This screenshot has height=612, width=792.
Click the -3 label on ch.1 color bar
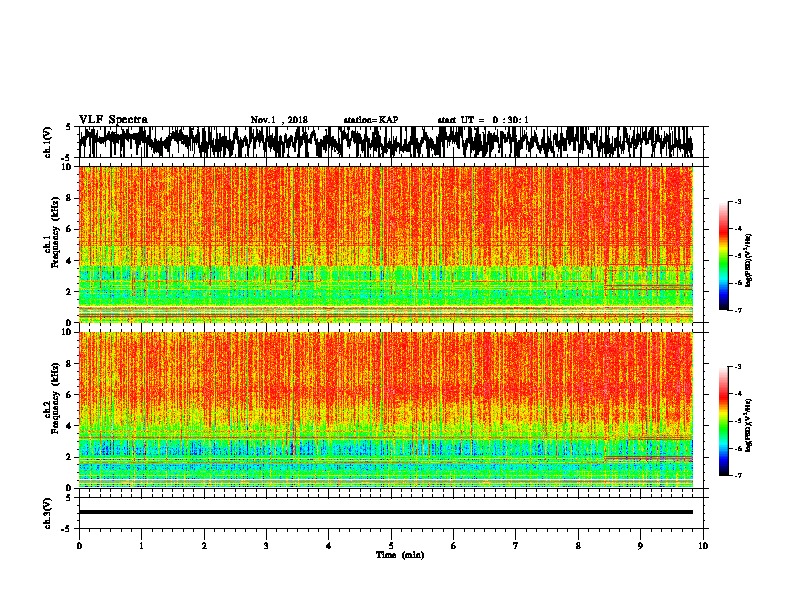coord(737,202)
